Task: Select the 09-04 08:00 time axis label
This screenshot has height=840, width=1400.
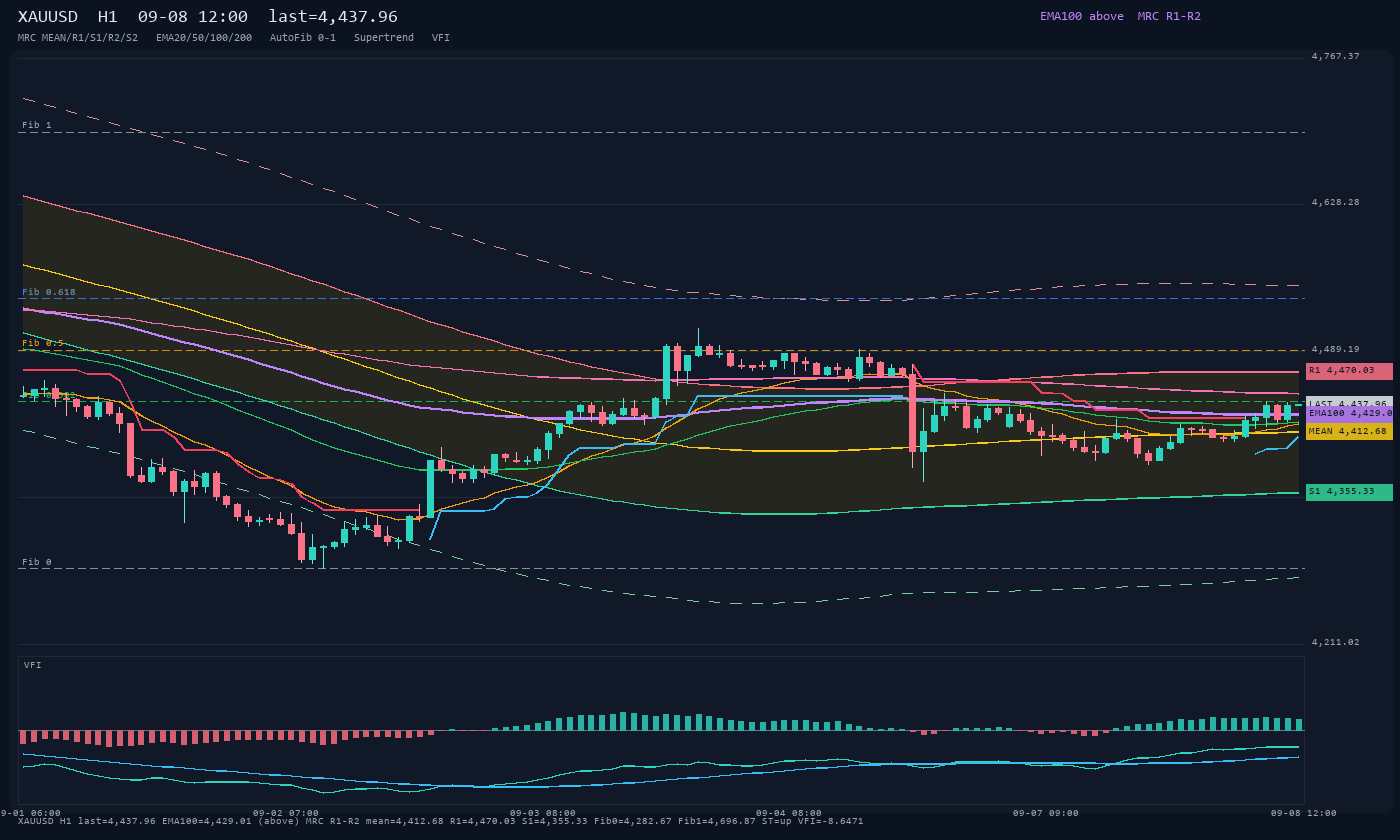Action: point(789,813)
